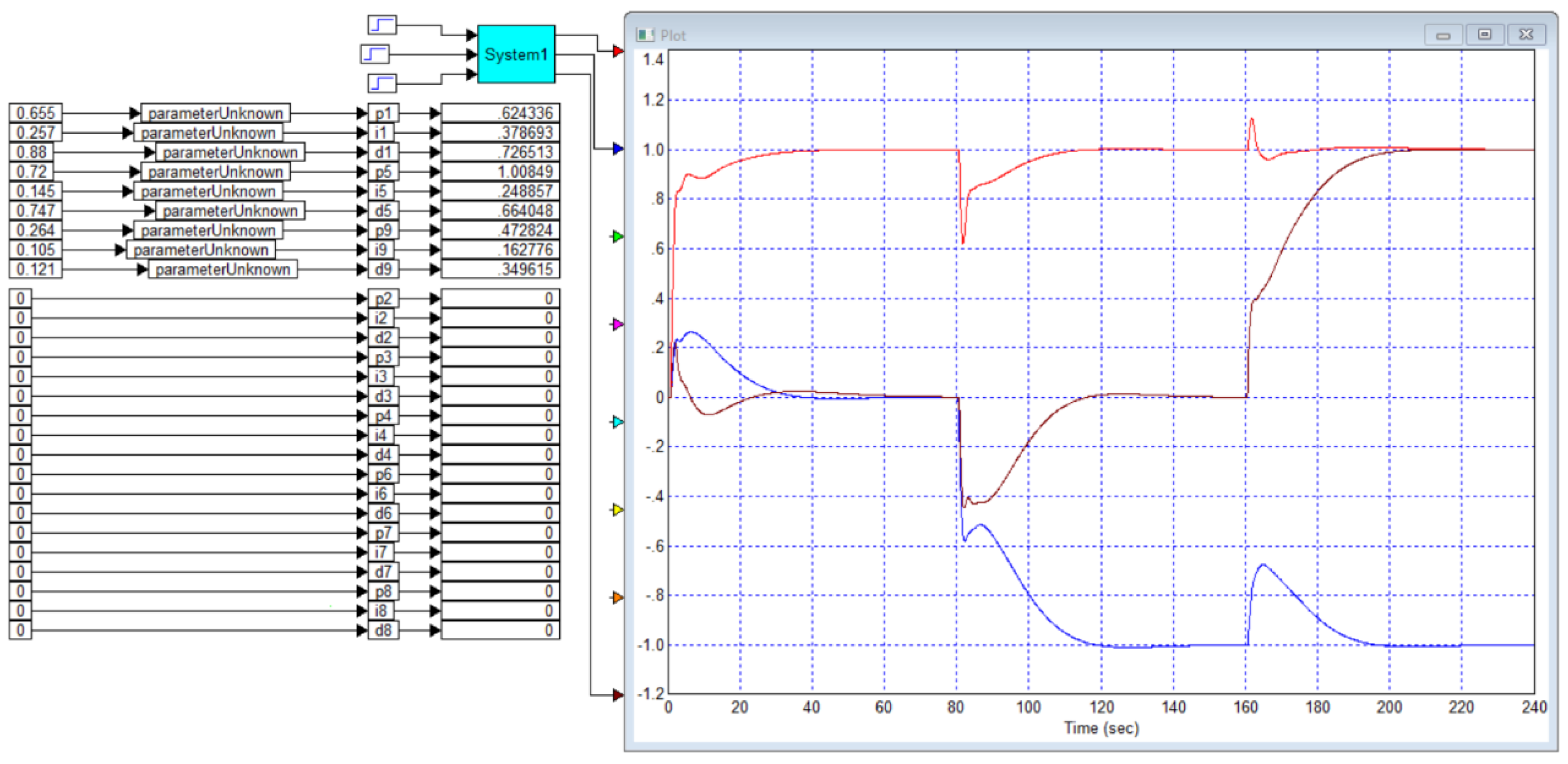Select the cyan System1 block
The image size is (1568, 764).
coord(516,54)
